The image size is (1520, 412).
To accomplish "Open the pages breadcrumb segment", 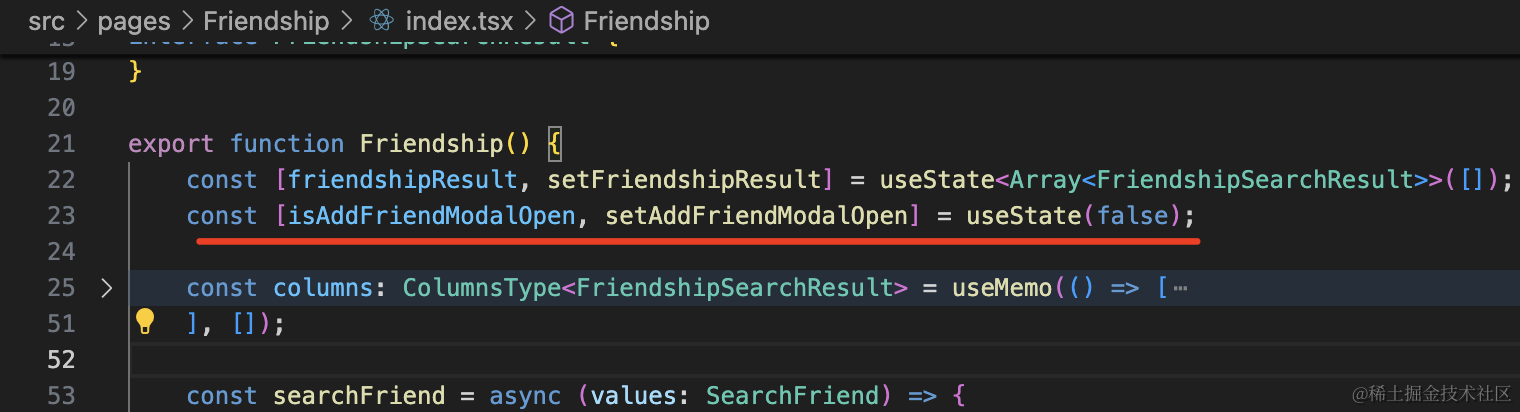I will [x=134, y=20].
